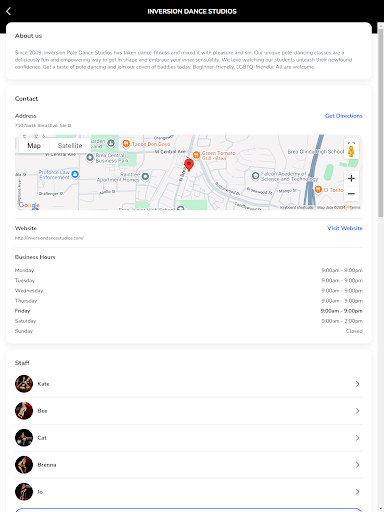
Task: Open Kate's staff profile photo
Action: click(x=24, y=384)
